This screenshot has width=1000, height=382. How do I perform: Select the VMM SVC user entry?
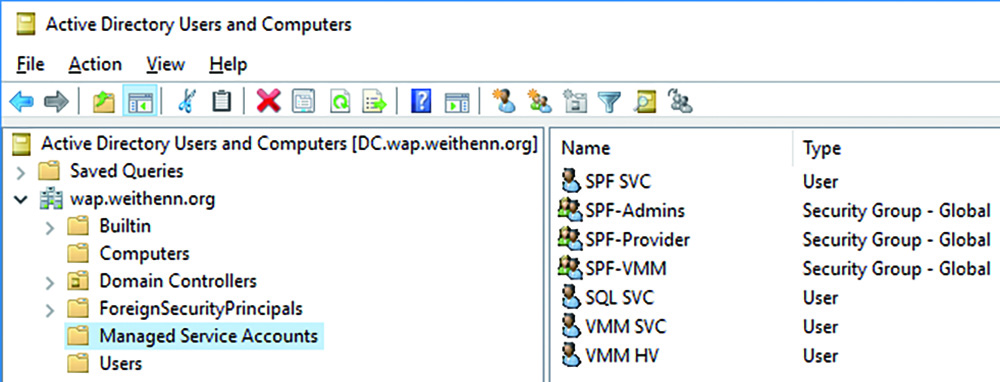[626, 327]
